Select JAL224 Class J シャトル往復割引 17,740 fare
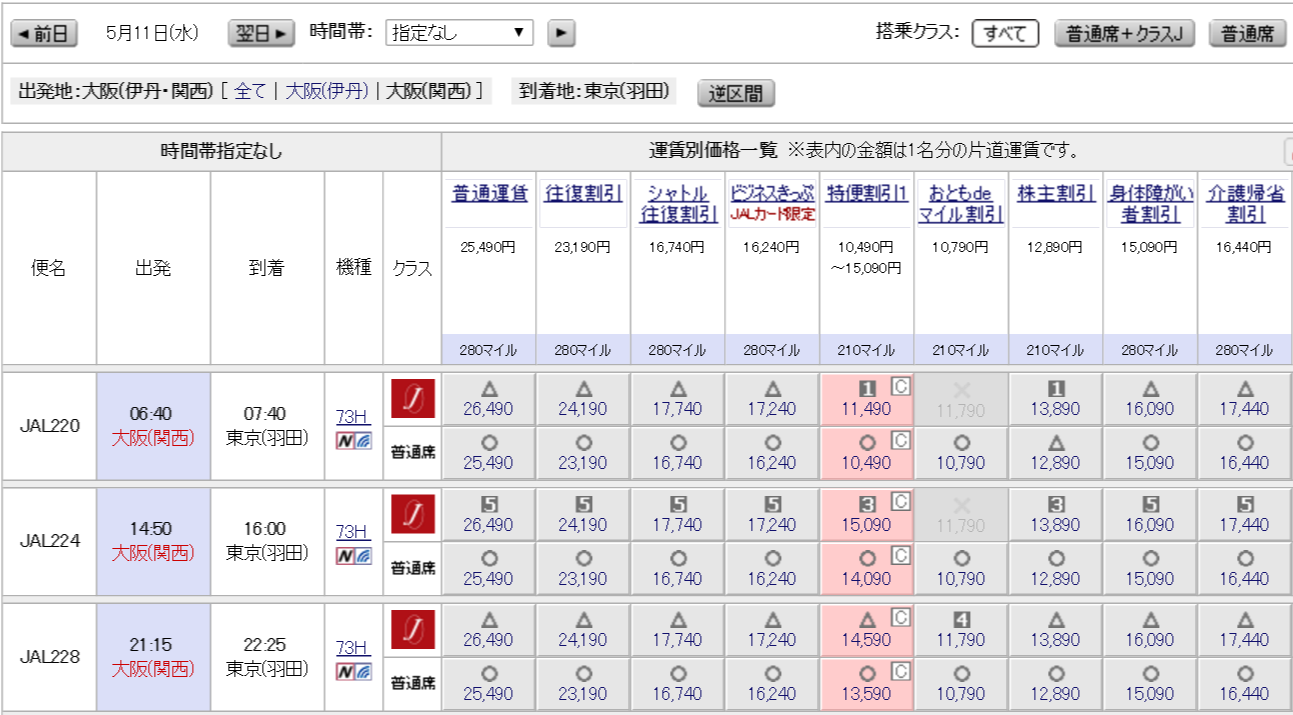 (x=678, y=514)
